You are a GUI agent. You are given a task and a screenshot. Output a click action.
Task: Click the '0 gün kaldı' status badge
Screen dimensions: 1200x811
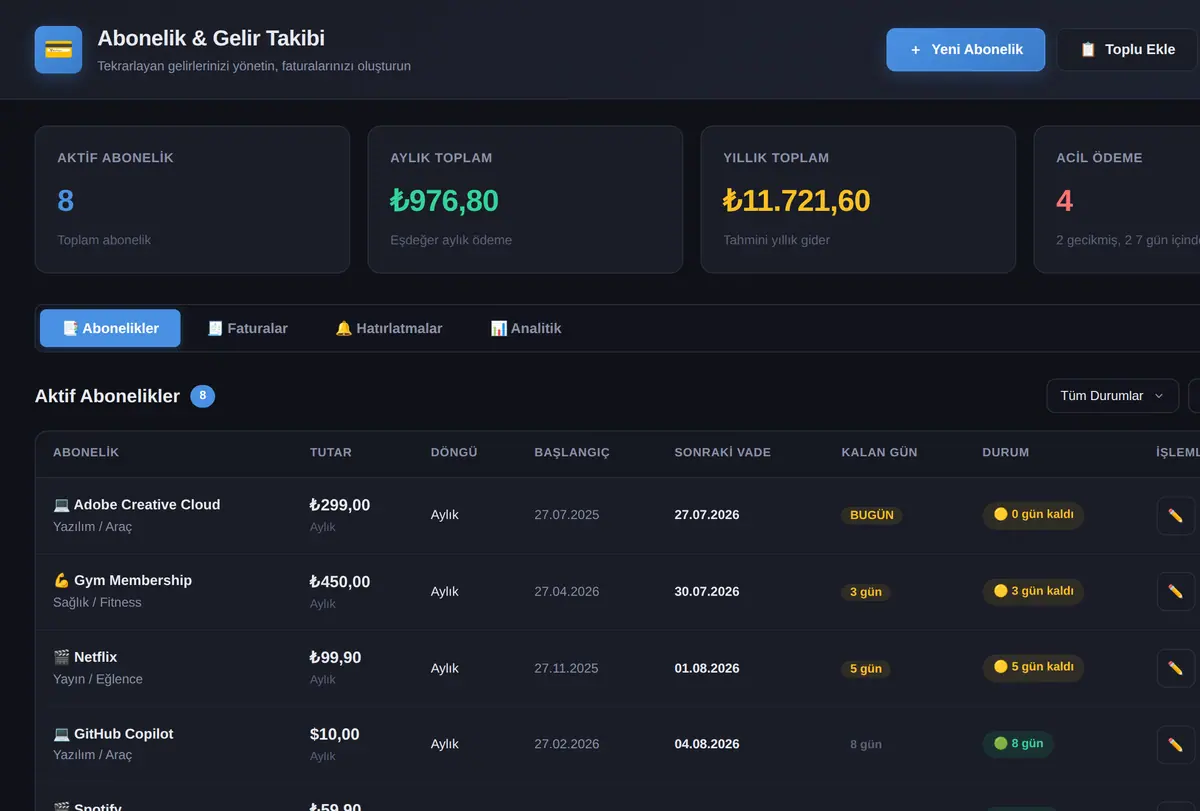click(1033, 515)
